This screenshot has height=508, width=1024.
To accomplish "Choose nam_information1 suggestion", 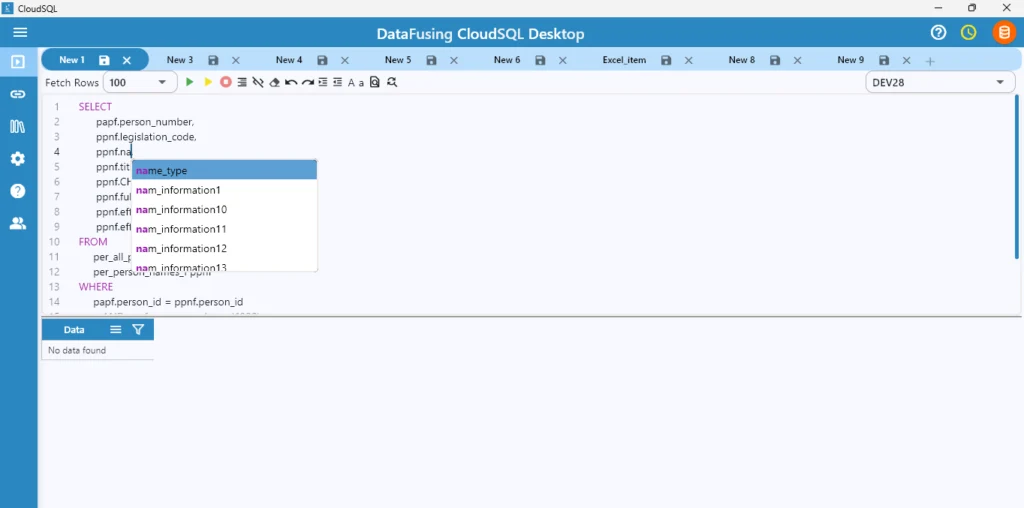I will [x=225, y=190].
